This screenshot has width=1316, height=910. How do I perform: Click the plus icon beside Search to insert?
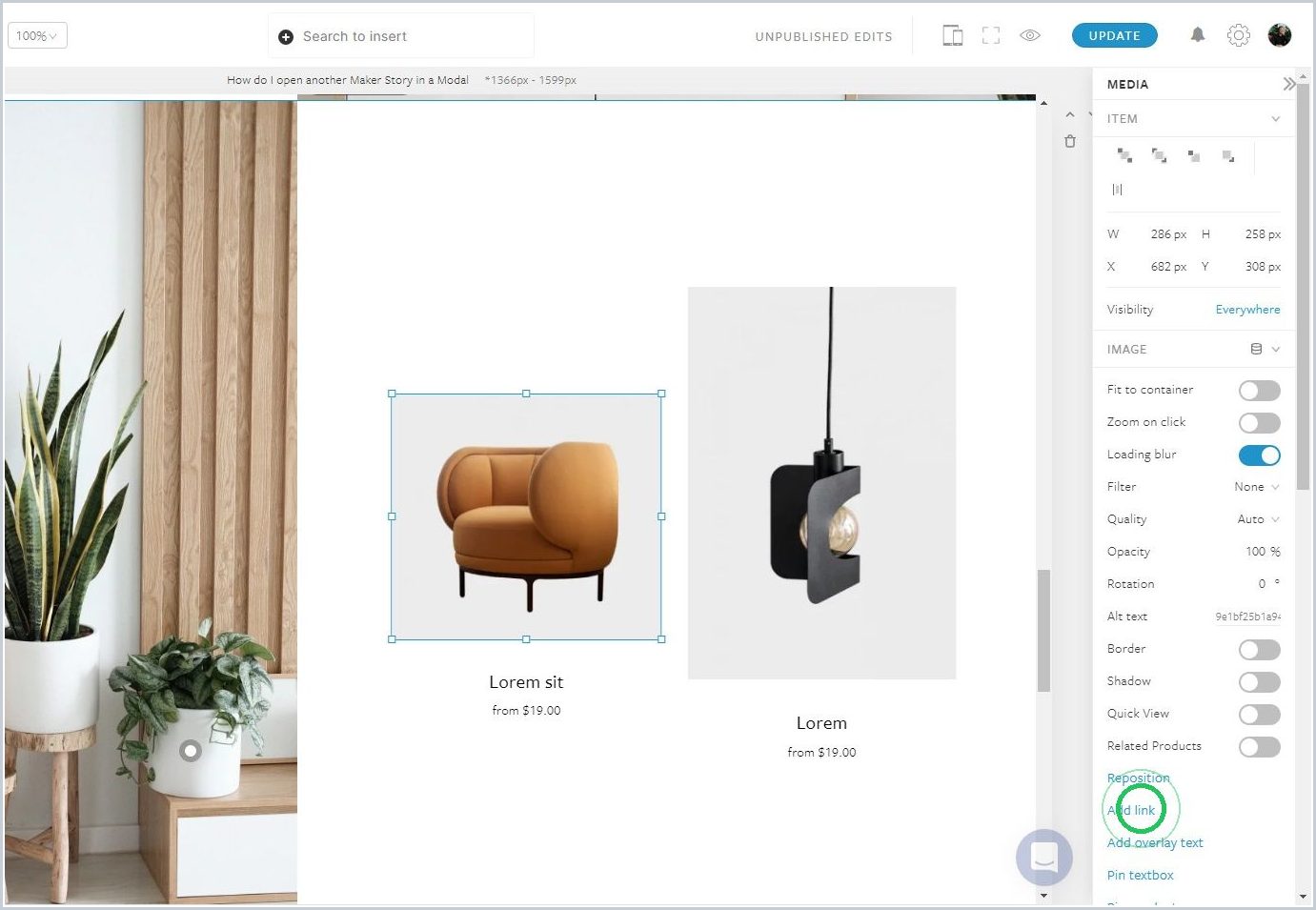click(x=285, y=37)
